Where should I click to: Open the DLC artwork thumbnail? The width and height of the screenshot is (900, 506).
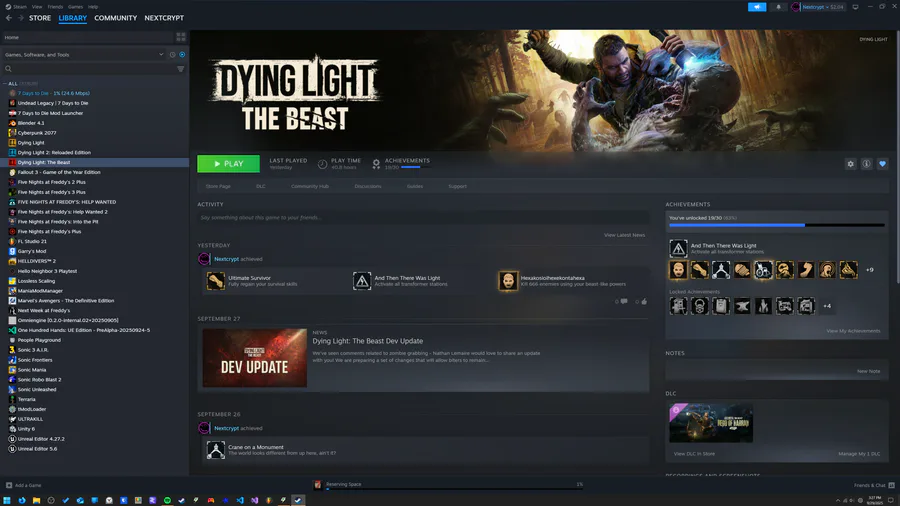[x=711, y=423]
